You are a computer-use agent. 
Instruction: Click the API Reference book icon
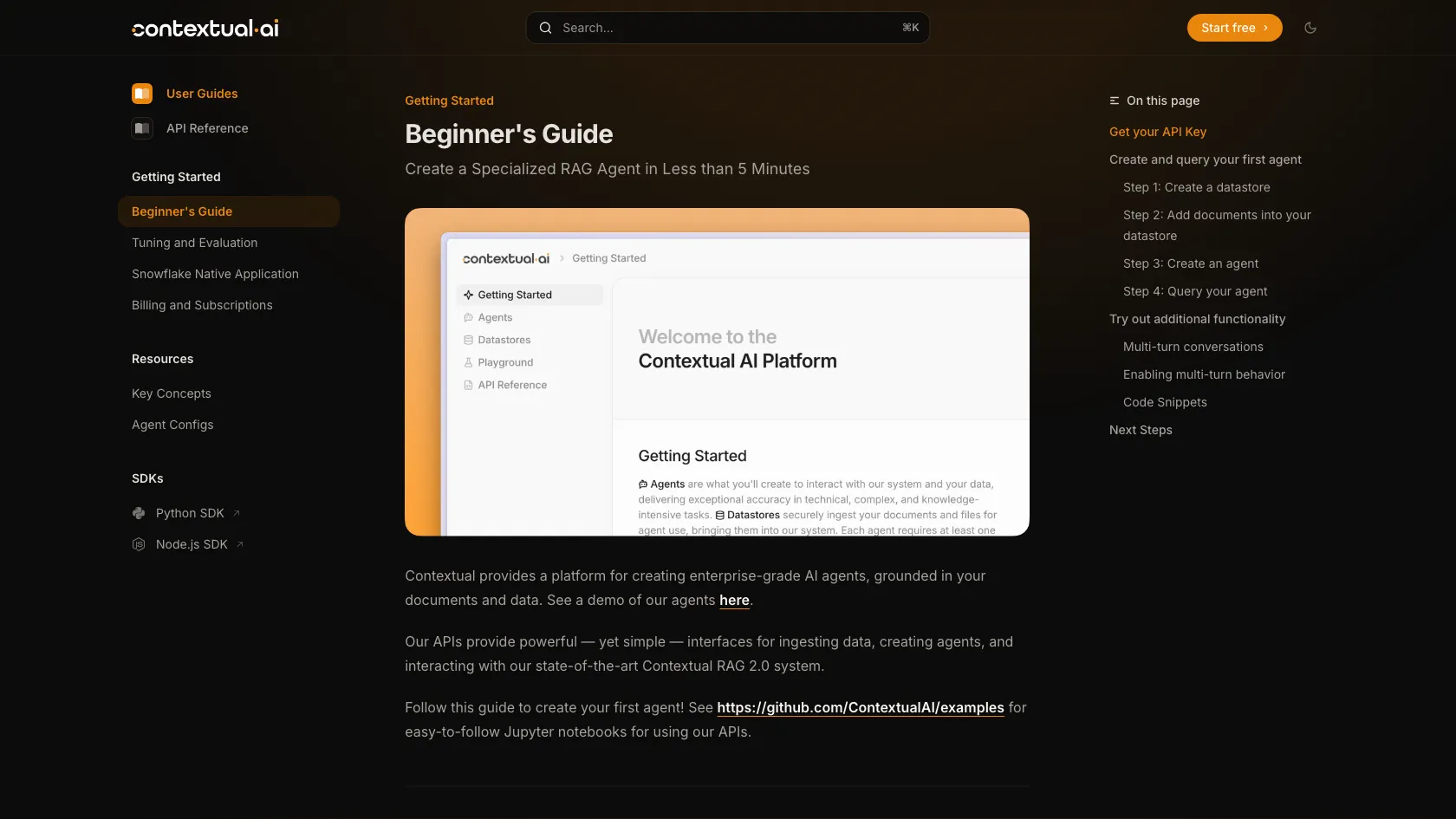click(142, 128)
